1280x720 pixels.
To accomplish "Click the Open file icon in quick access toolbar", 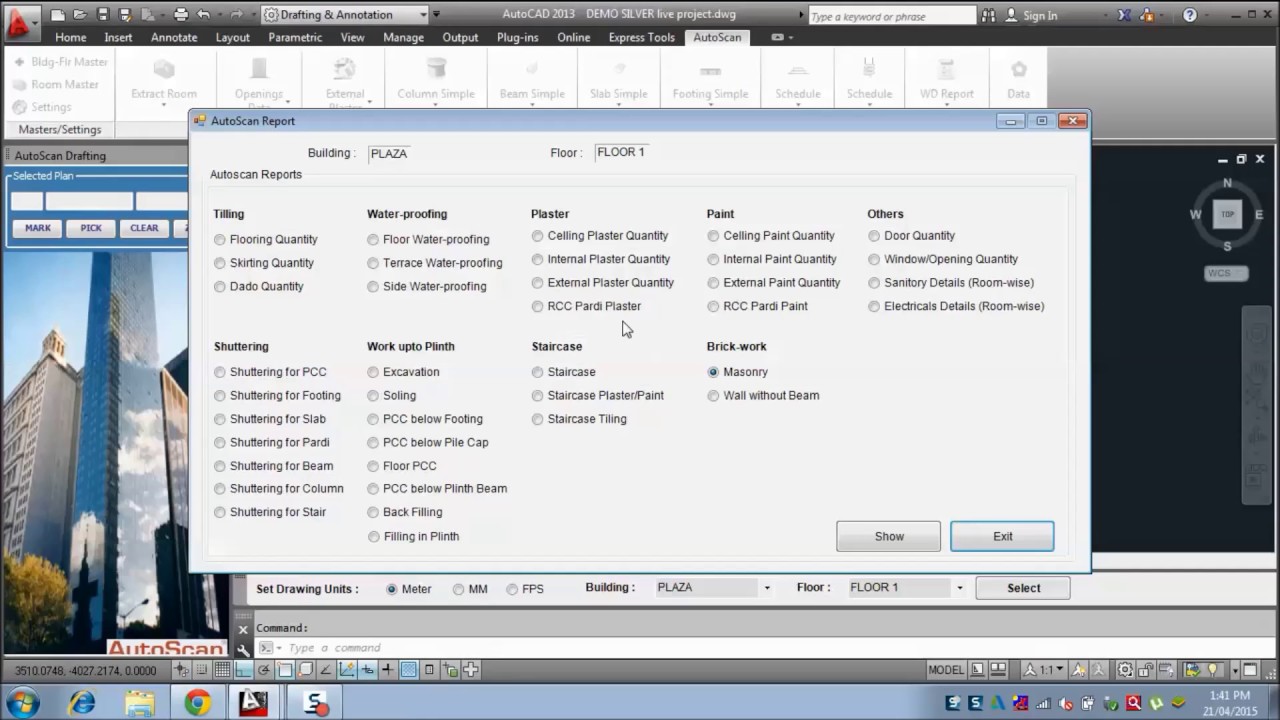I will (x=81, y=15).
